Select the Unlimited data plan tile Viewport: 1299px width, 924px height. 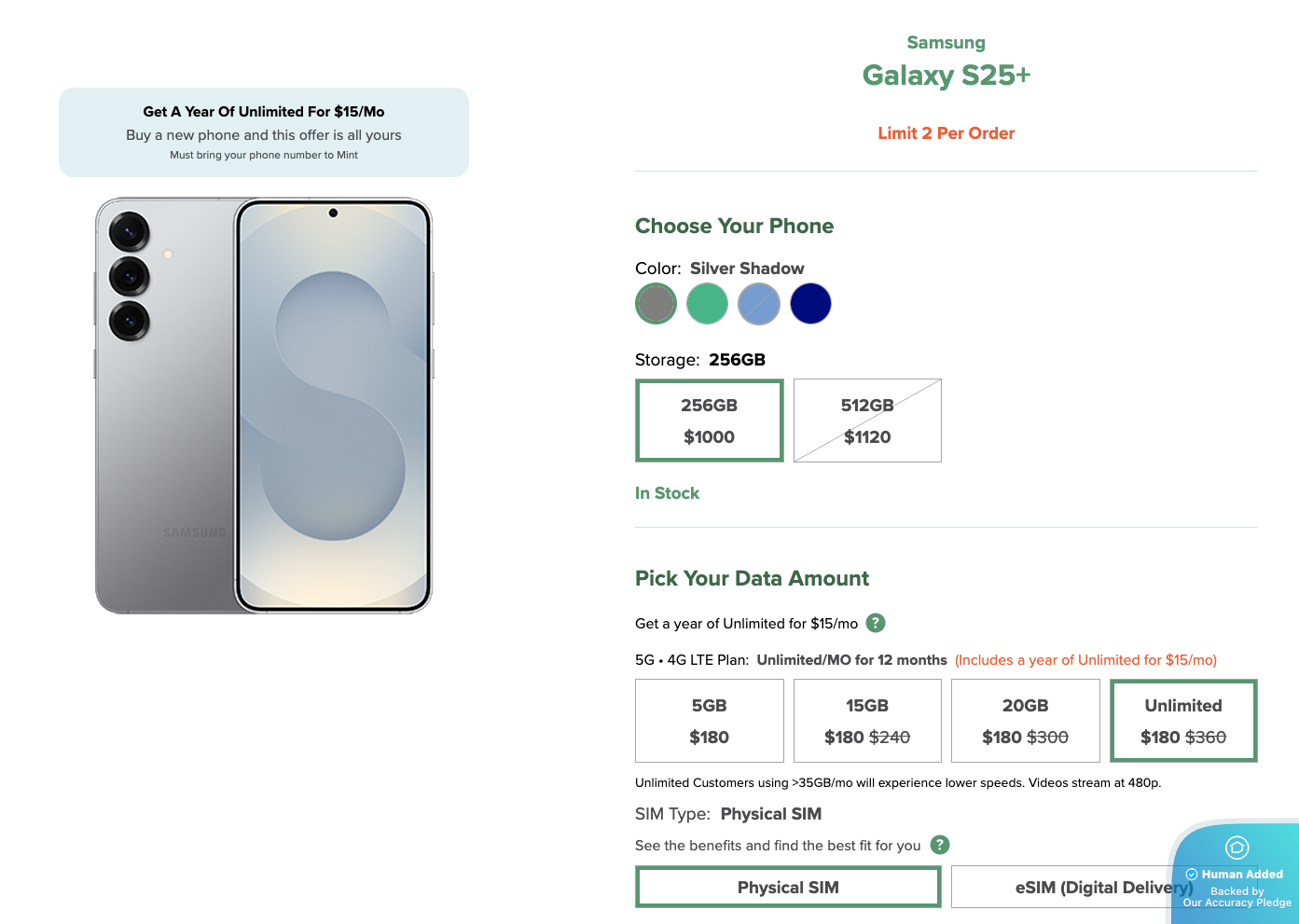click(1183, 721)
